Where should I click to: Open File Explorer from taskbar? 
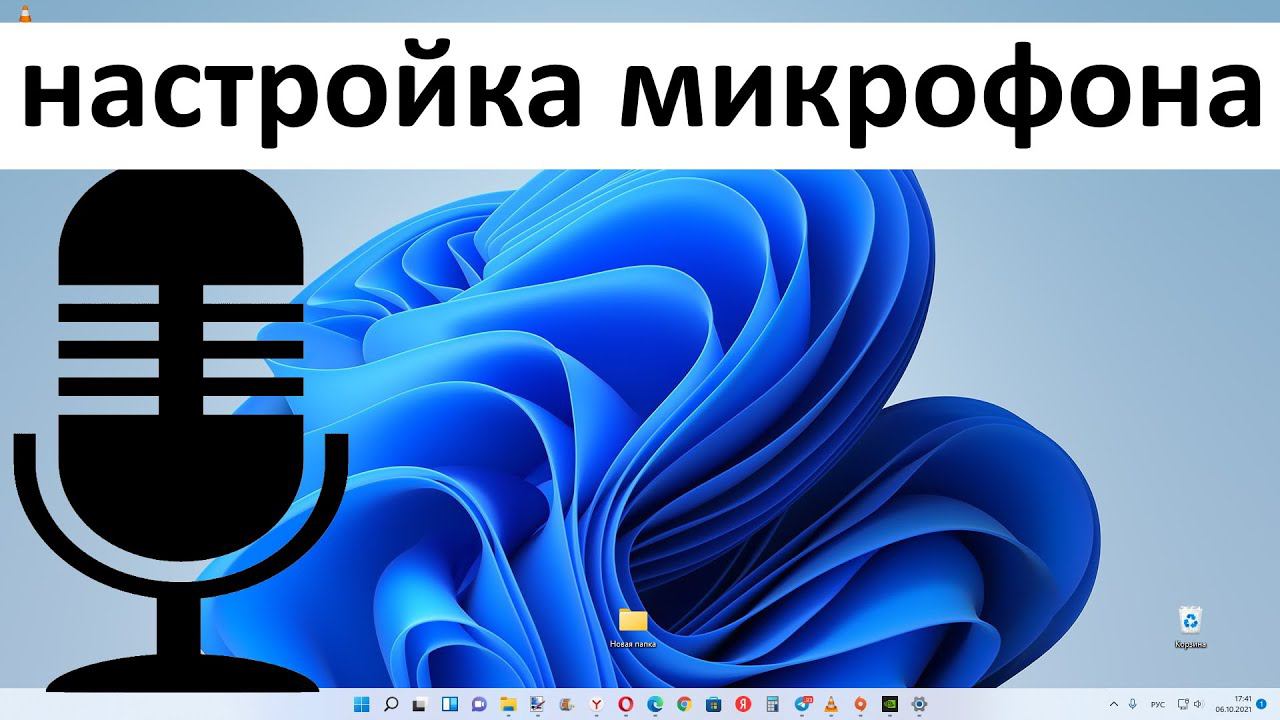click(x=508, y=704)
